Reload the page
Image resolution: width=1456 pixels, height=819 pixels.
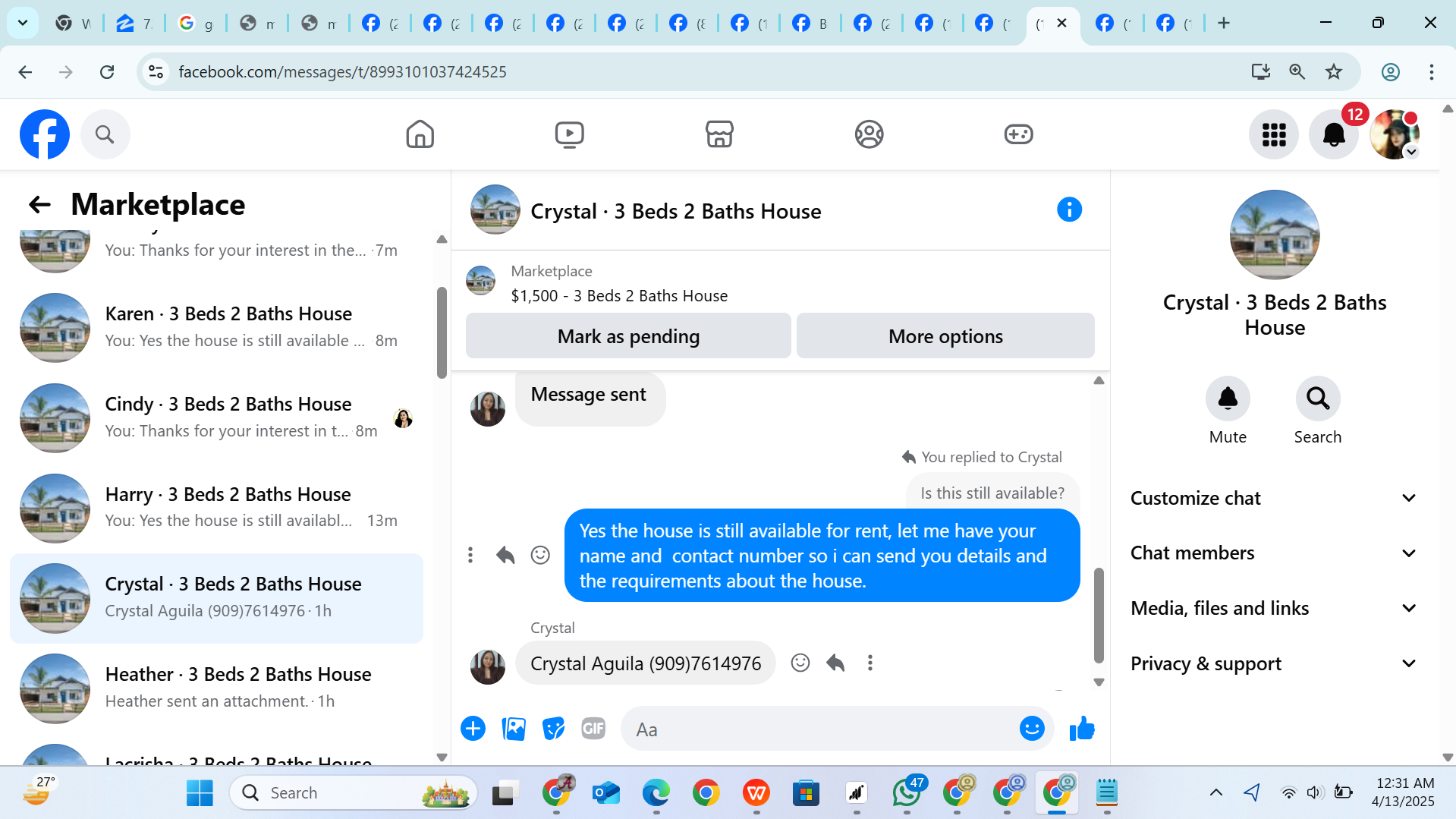pyautogui.click(x=107, y=71)
